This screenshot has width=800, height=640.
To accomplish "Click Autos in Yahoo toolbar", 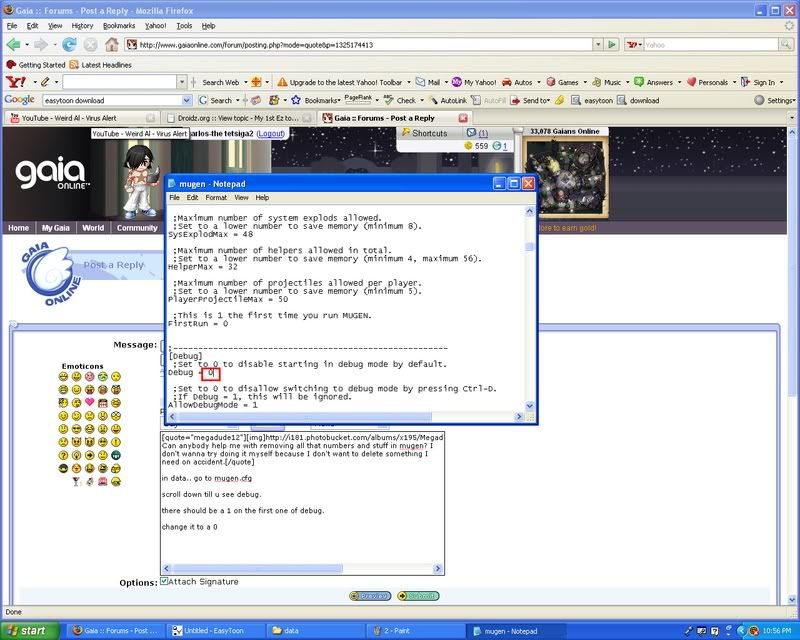I will click(x=517, y=82).
